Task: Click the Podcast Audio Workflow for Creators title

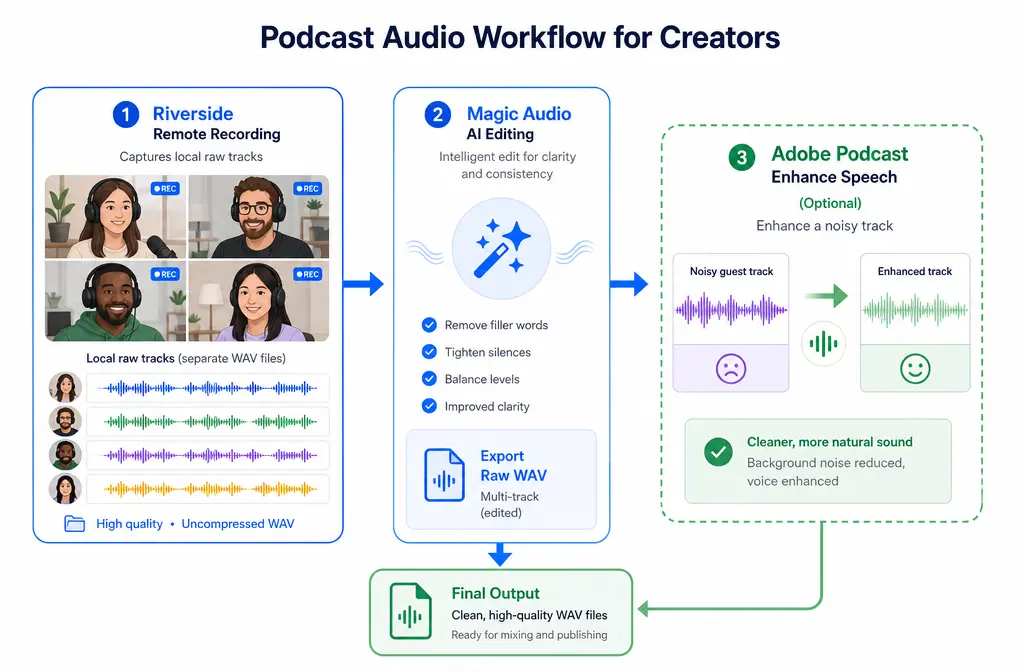Action: tap(520, 37)
